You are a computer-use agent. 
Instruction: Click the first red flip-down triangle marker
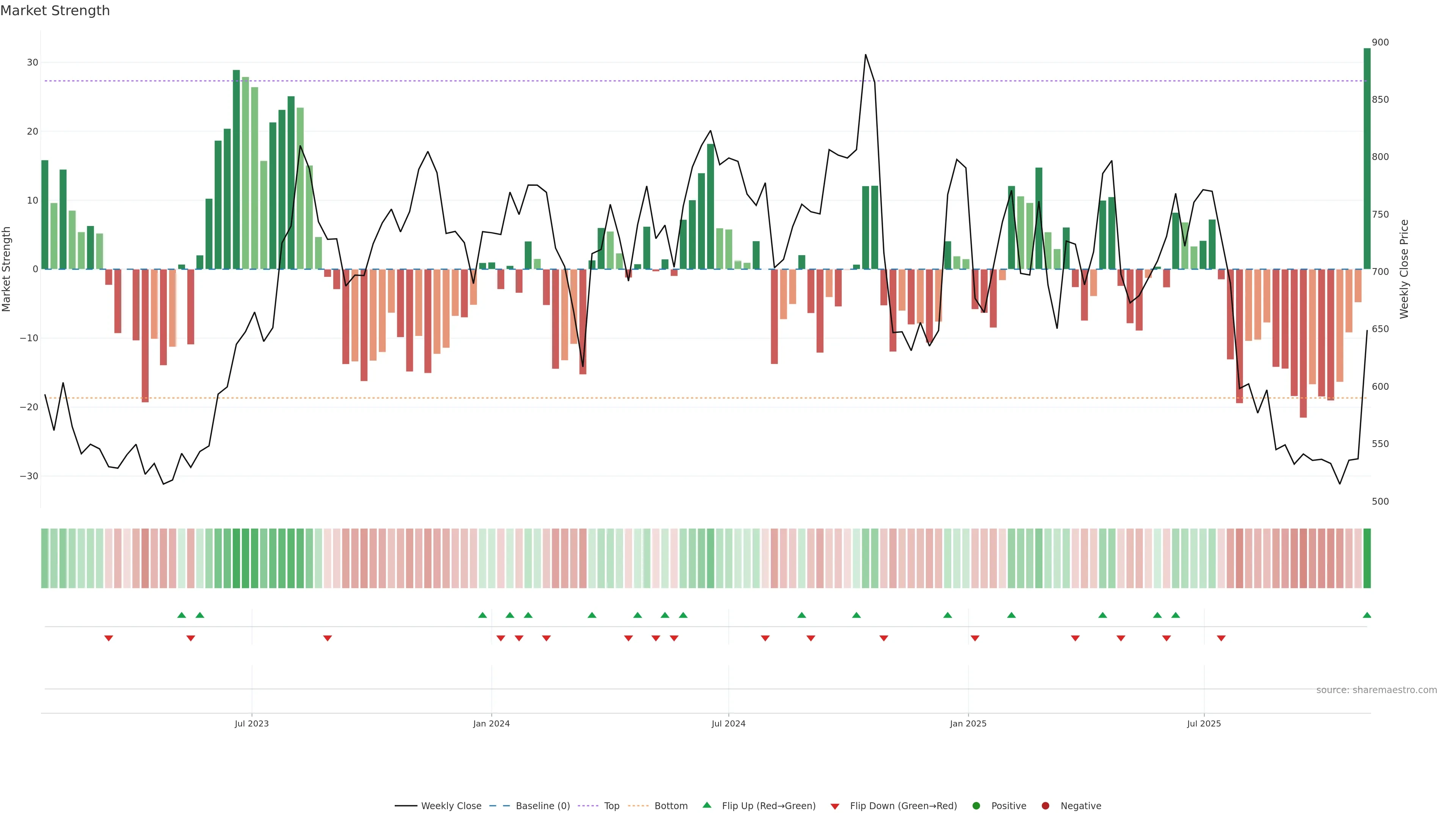click(108, 638)
